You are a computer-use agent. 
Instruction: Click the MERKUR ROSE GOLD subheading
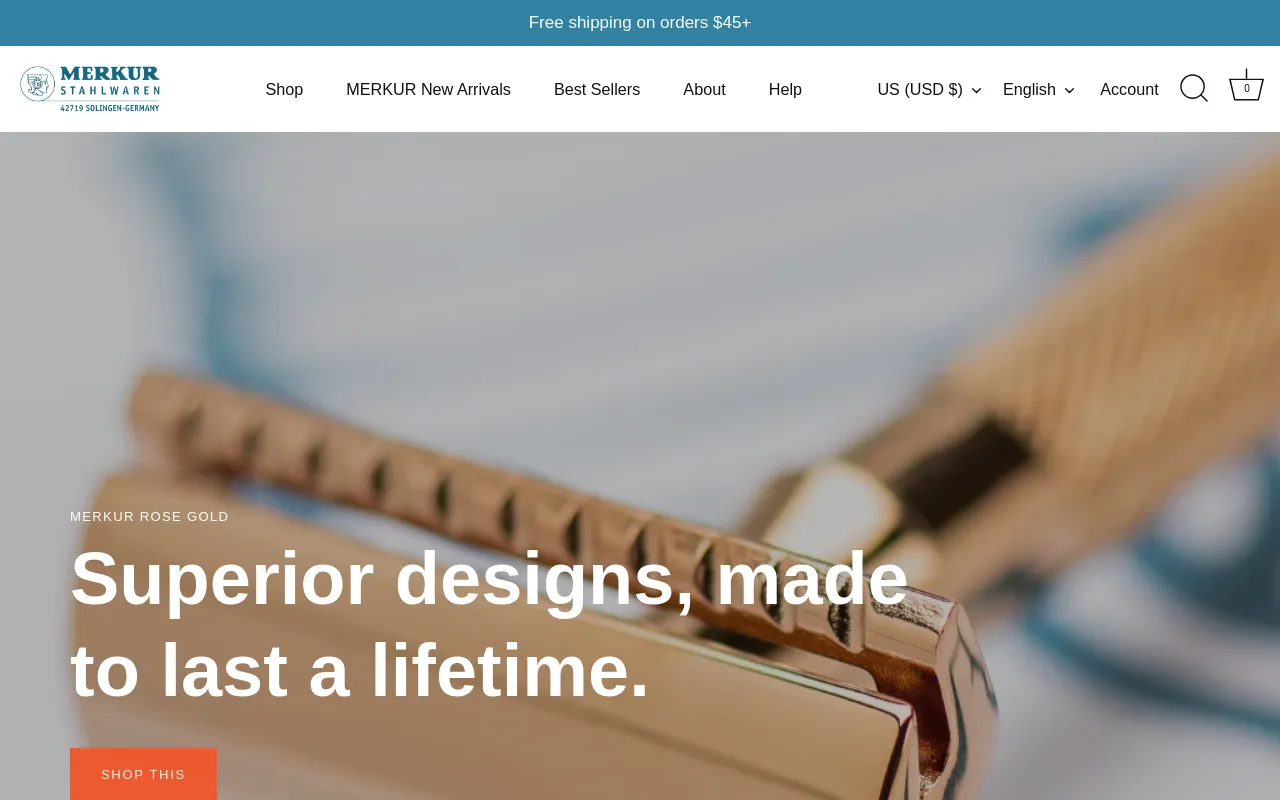coord(150,517)
